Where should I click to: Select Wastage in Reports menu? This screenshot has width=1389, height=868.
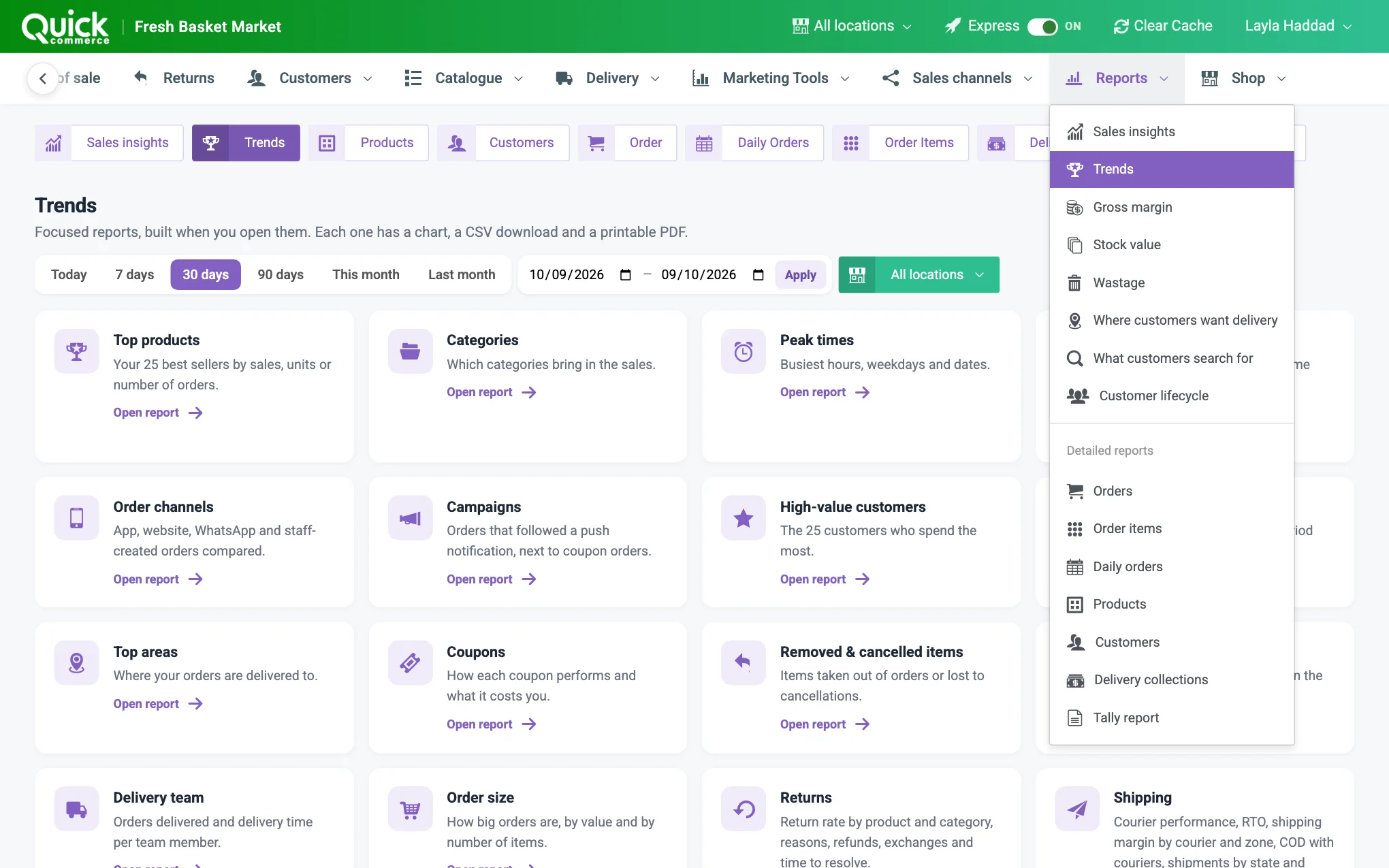(x=1171, y=283)
